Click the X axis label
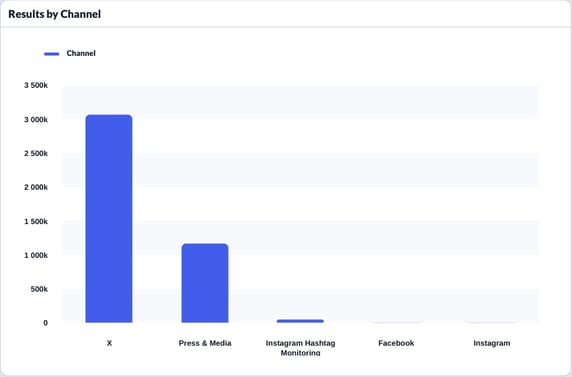This screenshot has width=572, height=377. 109,343
